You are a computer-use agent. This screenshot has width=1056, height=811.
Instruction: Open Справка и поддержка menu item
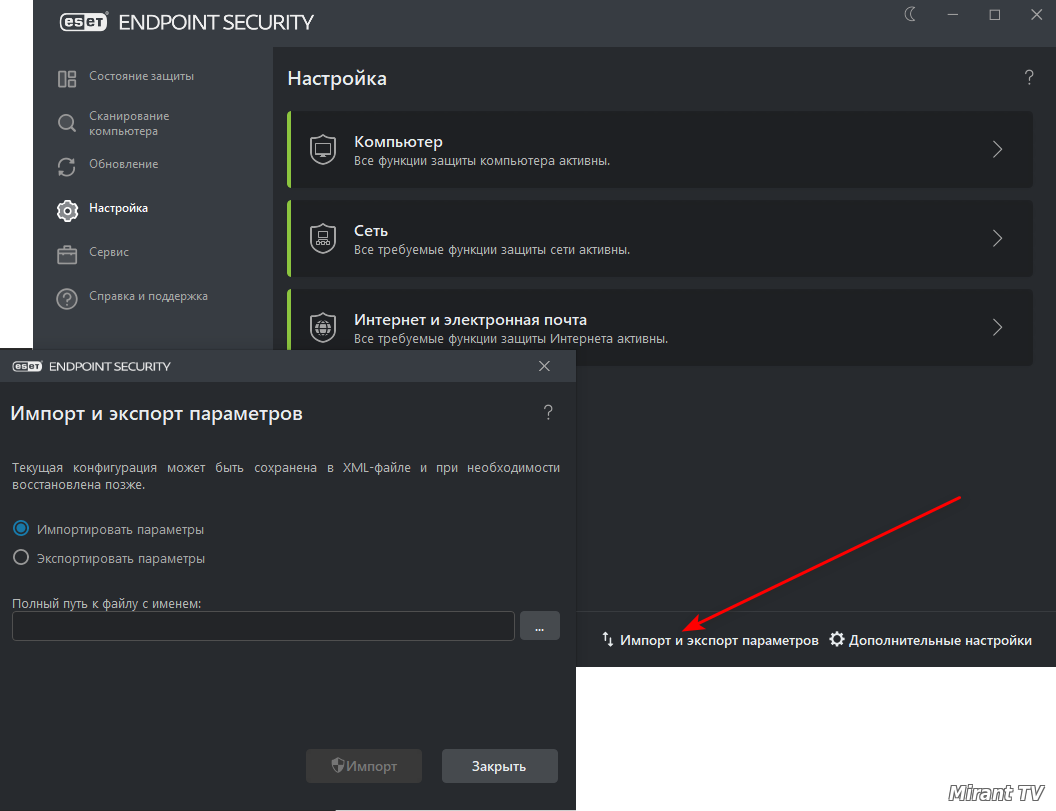148,296
